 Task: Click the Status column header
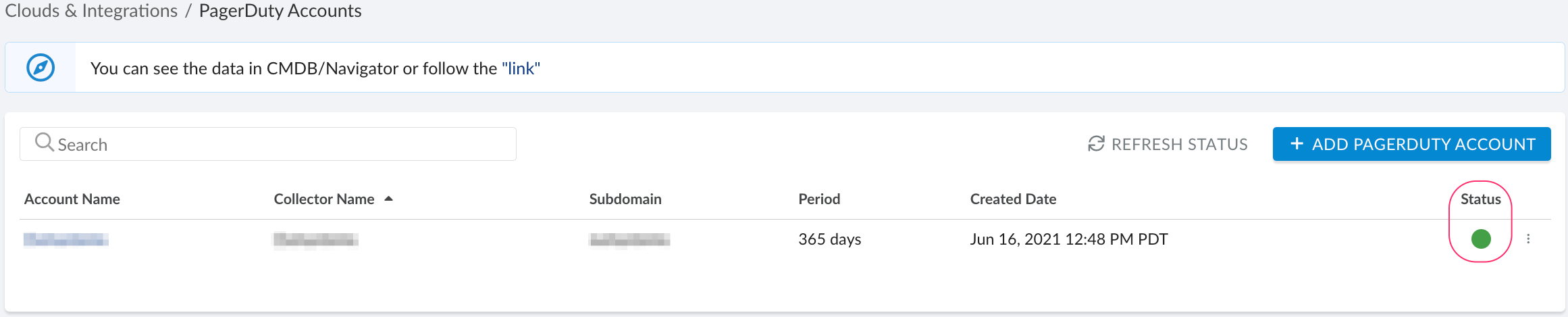pos(1480,199)
